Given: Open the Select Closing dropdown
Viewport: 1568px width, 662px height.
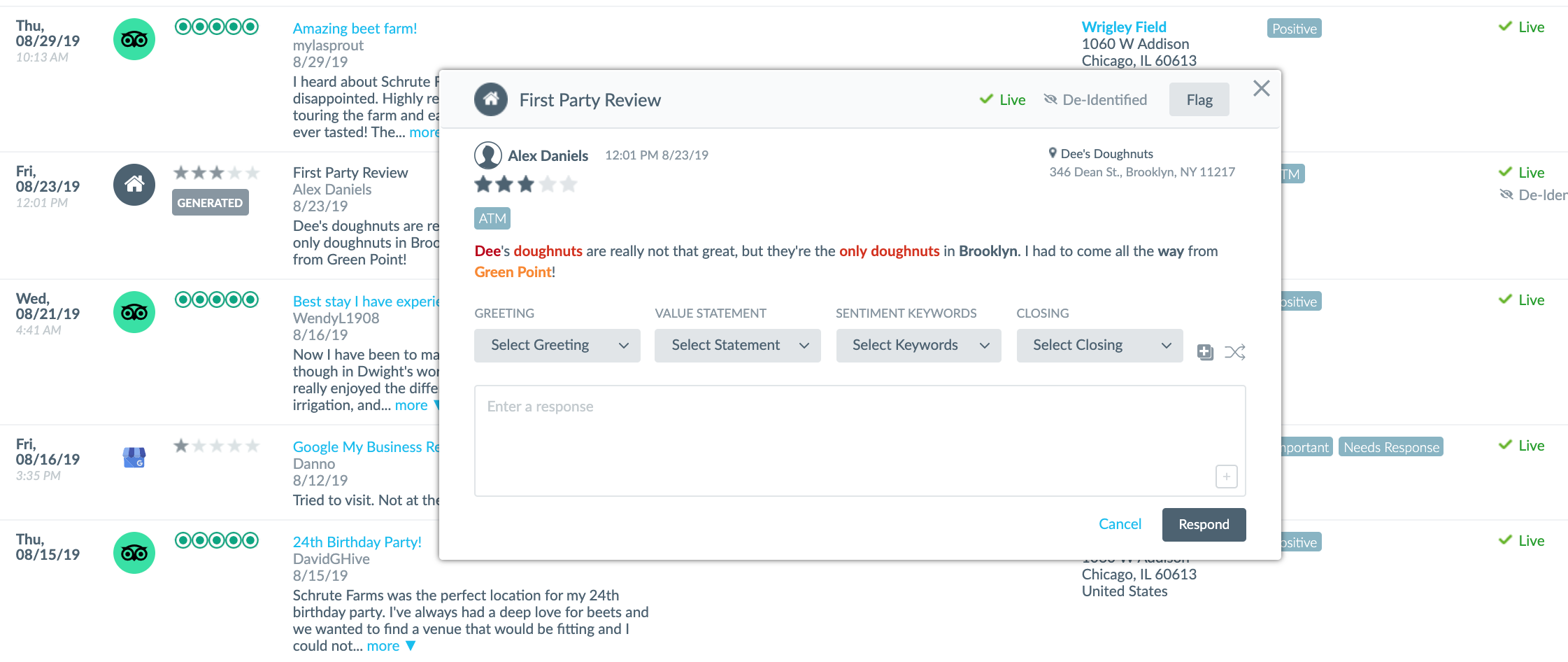Looking at the screenshot, I should [x=1100, y=345].
